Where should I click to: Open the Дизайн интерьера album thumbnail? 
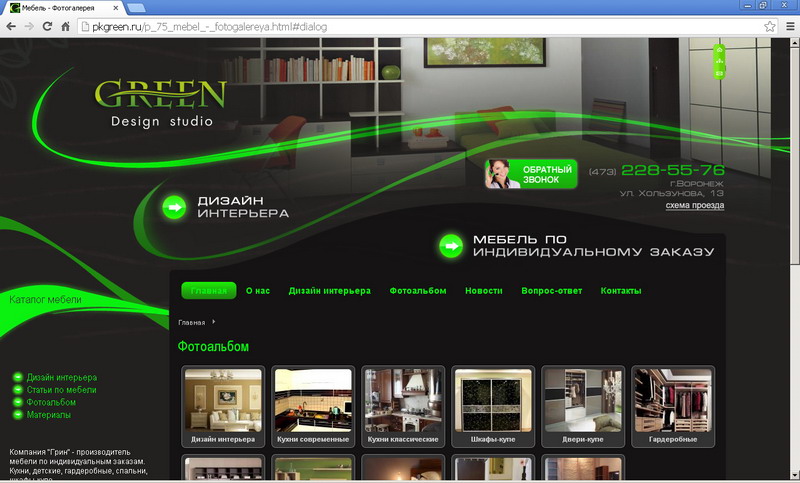[x=223, y=406]
